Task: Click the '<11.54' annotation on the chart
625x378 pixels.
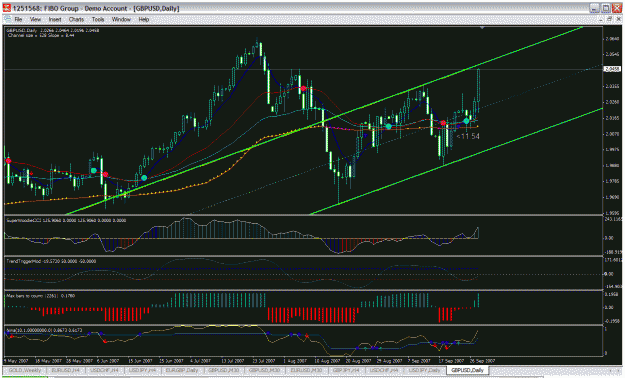Action: [468, 136]
